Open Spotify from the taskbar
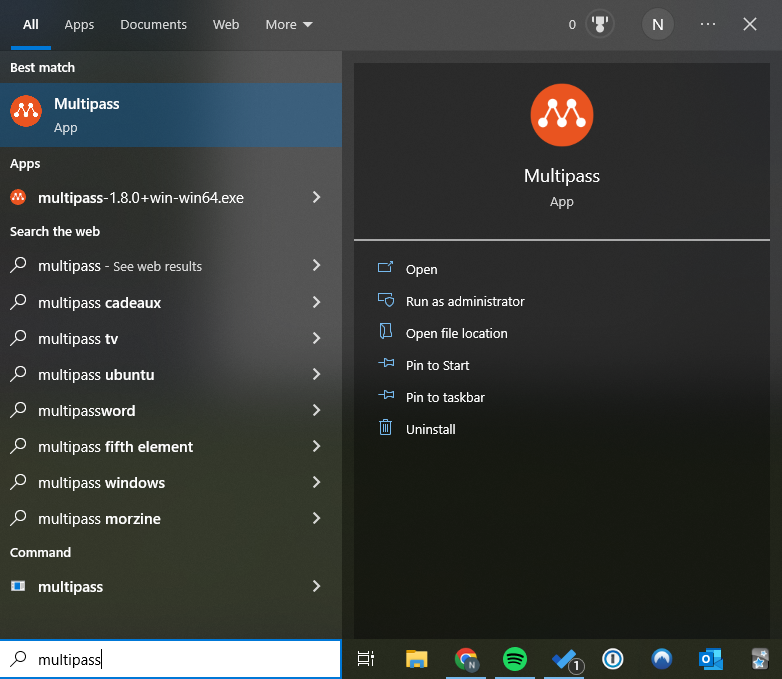The height and width of the screenshot is (679, 782). pos(515,659)
